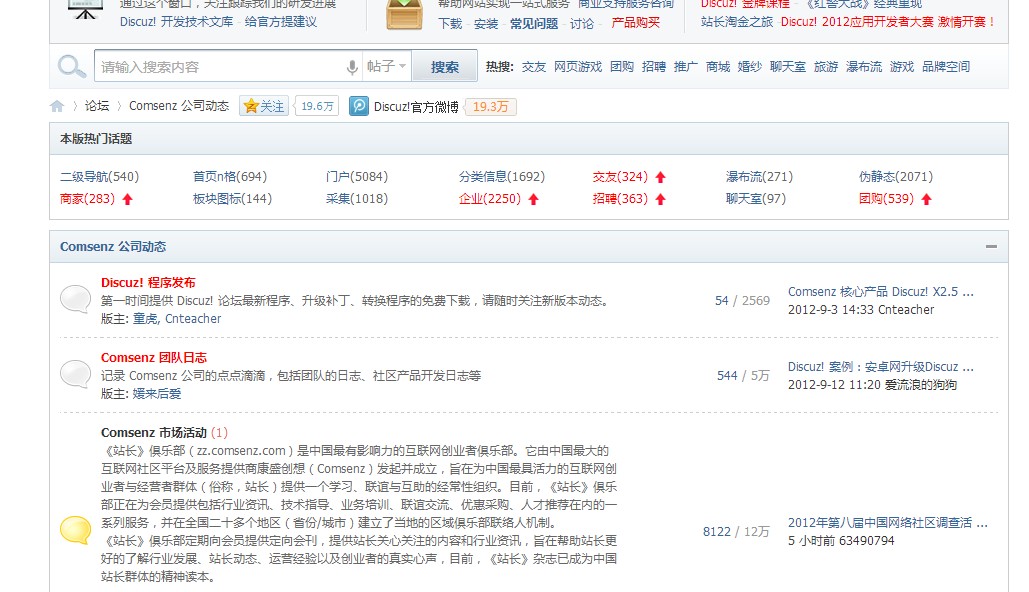The image size is (1029, 592).
Task: View moderator 媛来后爱 profile
Action: pos(157,394)
